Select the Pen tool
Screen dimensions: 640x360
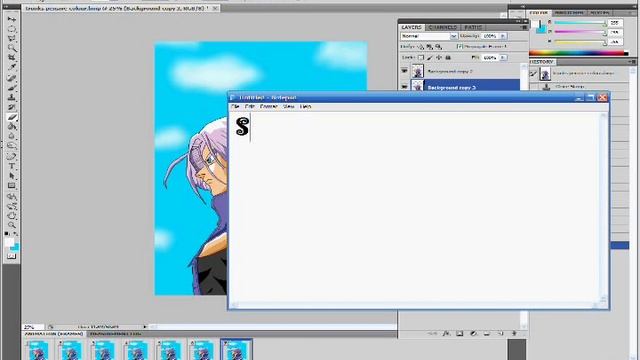[x=12, y=156]
